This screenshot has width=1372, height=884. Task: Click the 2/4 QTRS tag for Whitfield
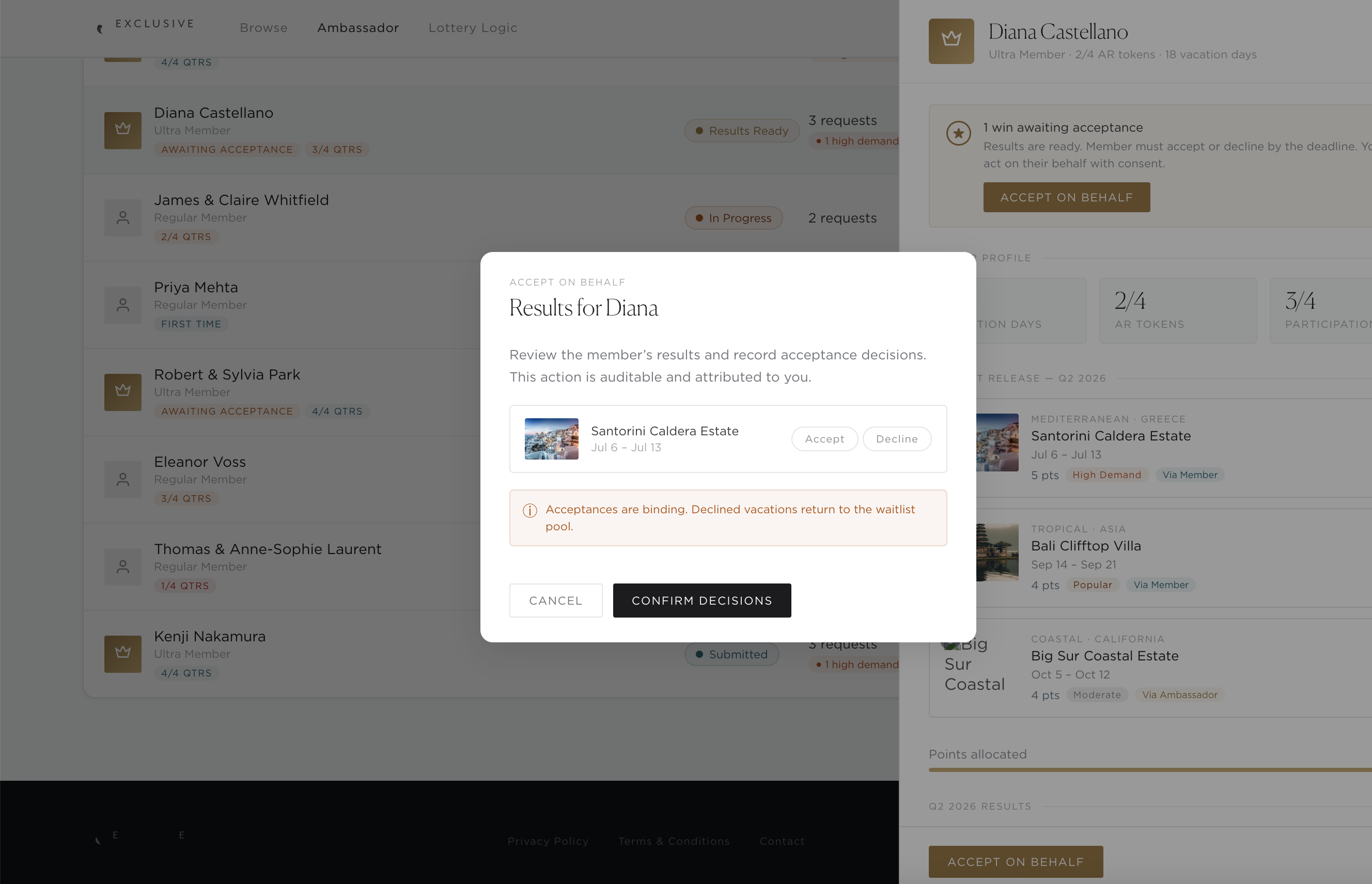point(186,236)
